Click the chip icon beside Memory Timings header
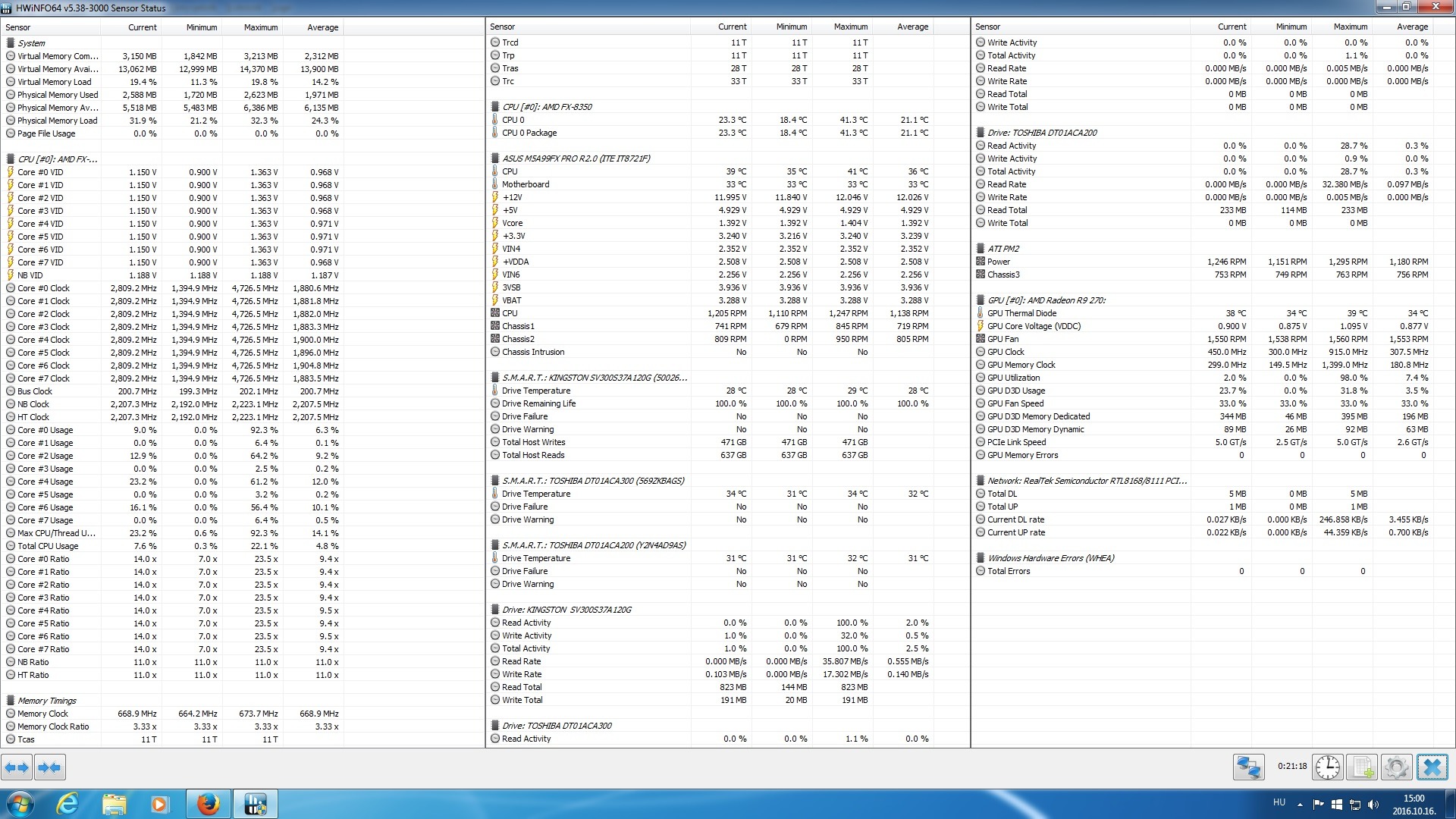This screenshot has height=819, width=1456. point(11,701)
